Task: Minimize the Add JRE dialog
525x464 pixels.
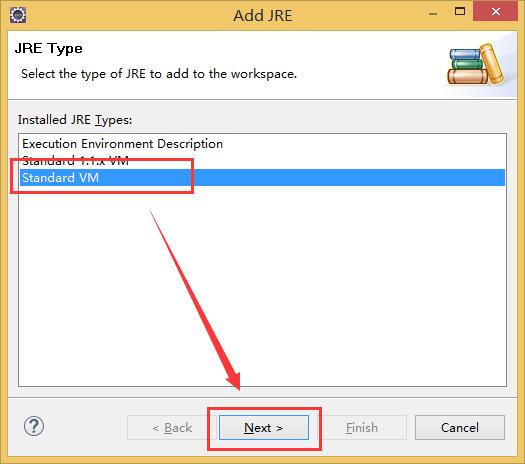Action: pos(433,14)
